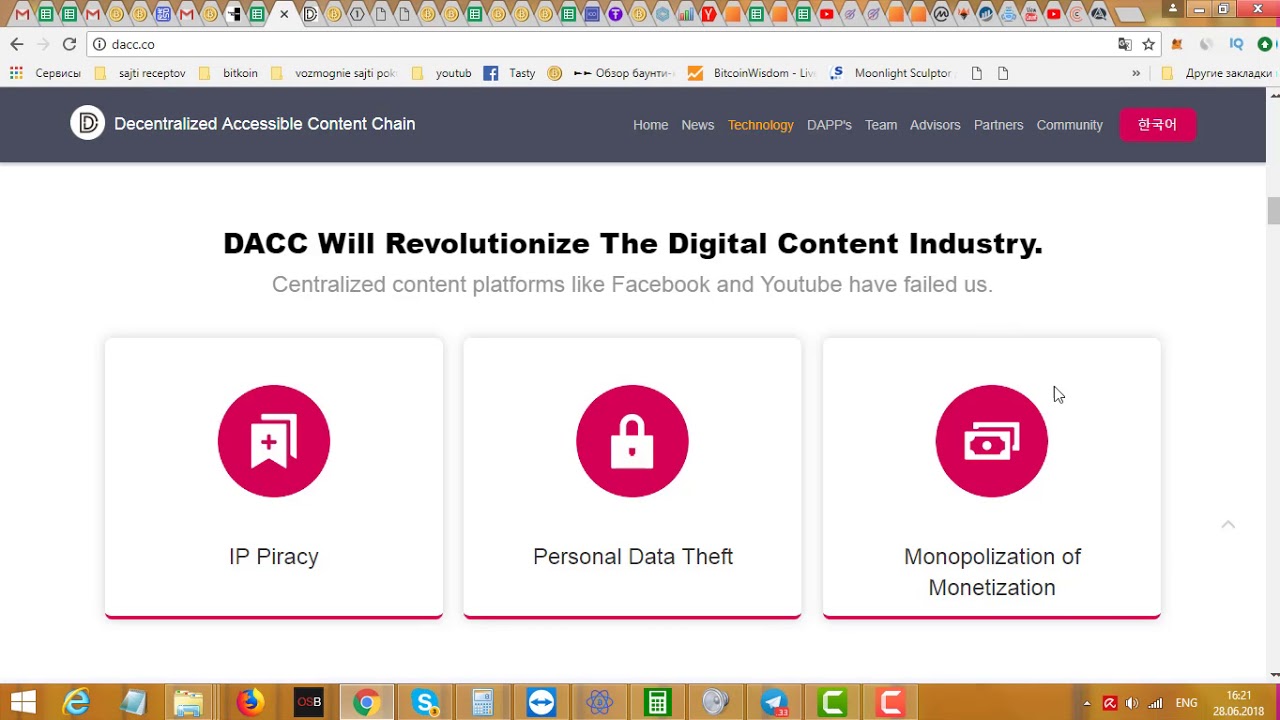Reload the page with the refresh icon
The image size is (1280, 720).
coord(69,44)
